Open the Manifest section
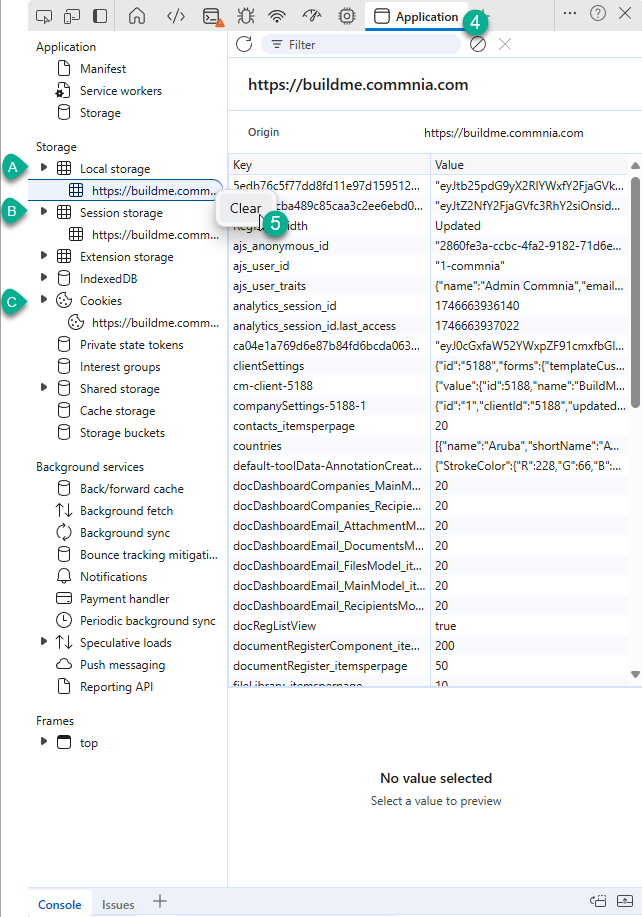Screen dimensions: 642x917 (103, 69)
